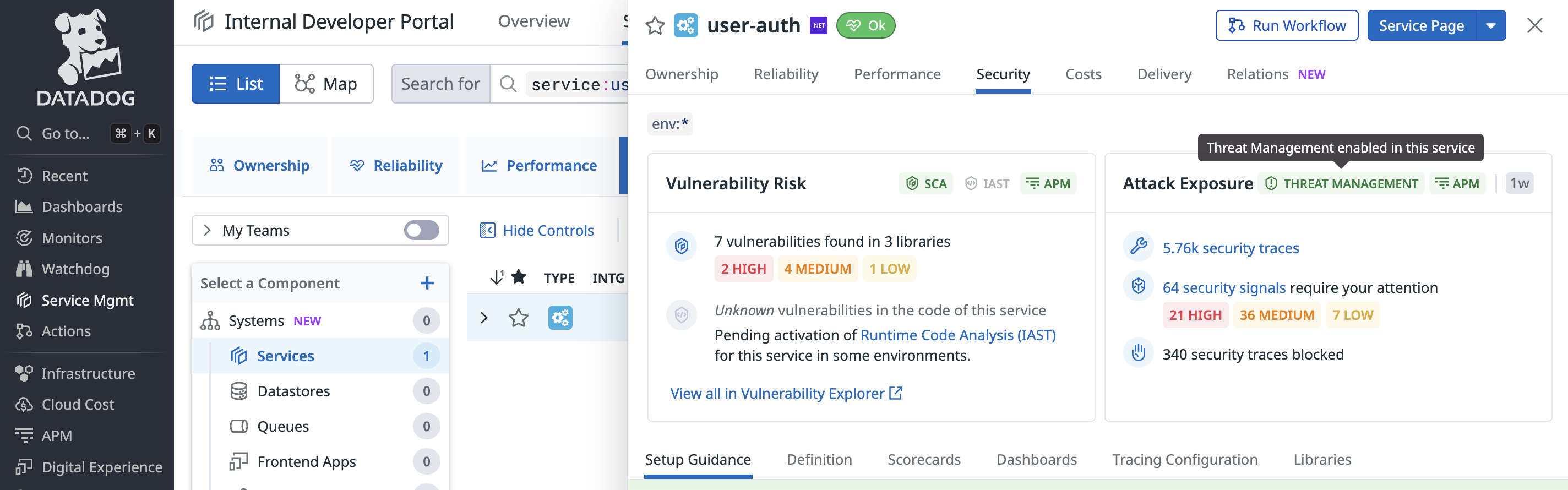1568x490 pixels.
Task: Toggle the My Teams switch
Action: pyautogui.click(x=421, y=230)
